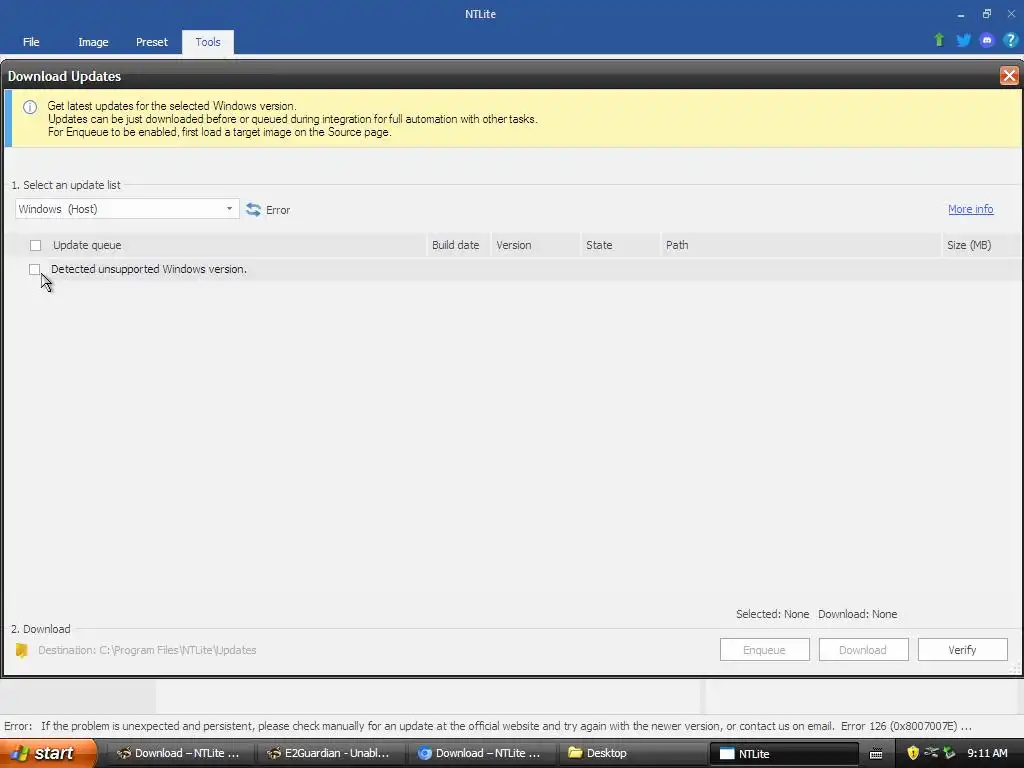The width and height of the screenshot is (1024, 768).
Task: Click the network connection tray icon
Action: [931, 753]
